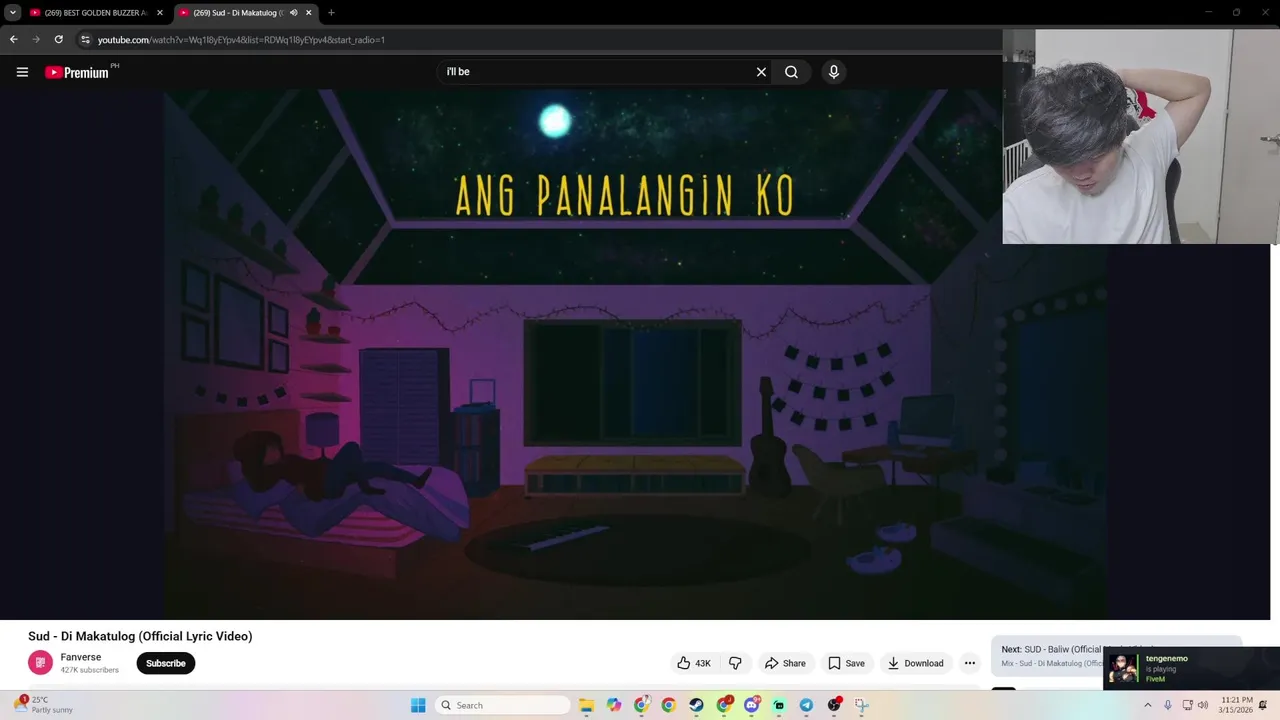
Task: Expand the tab search dropdown arrow
Action: click(x=12, y=13)
